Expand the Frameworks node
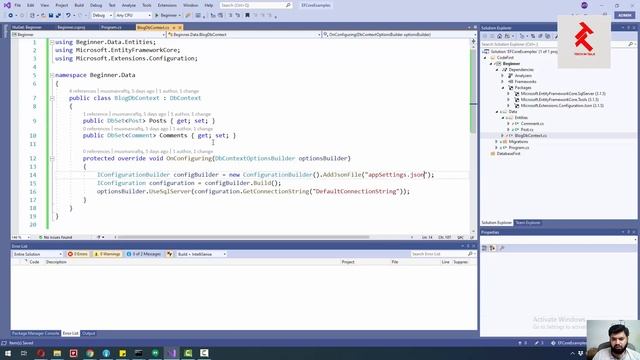This screenshot has width=640, height=360. tap(503, 82)
